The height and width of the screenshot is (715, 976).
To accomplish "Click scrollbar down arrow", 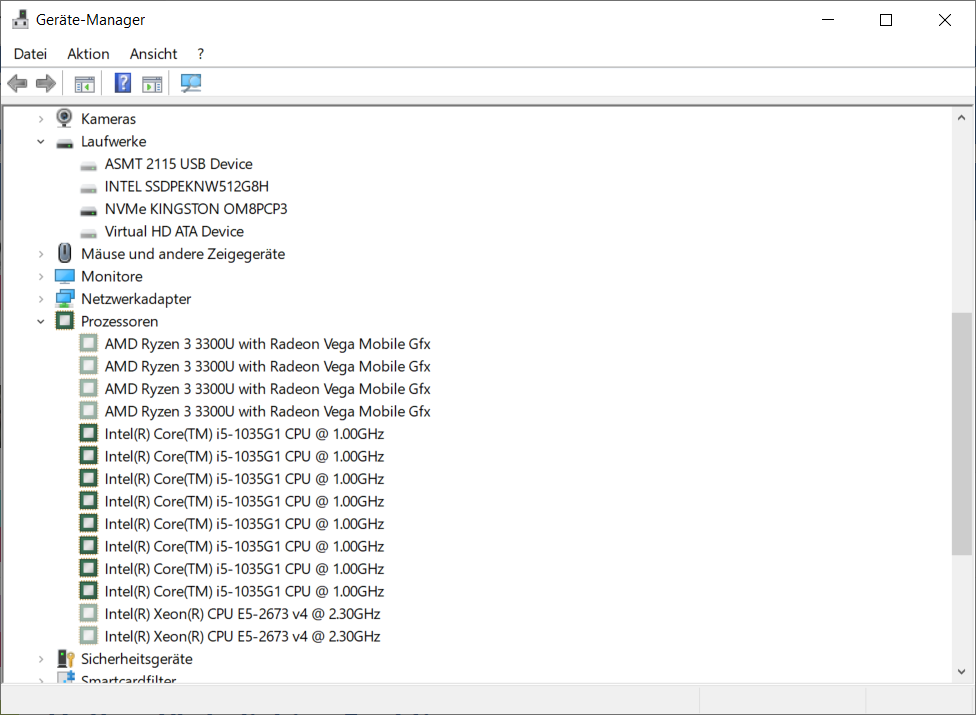I will (x=961, y=671).
